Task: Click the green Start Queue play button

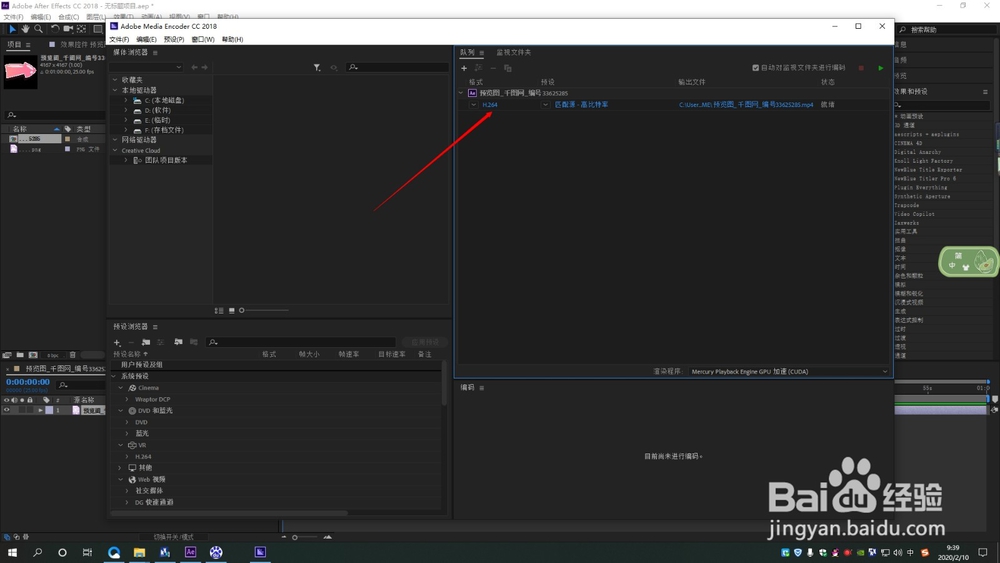Action: (x=881, y=68)
